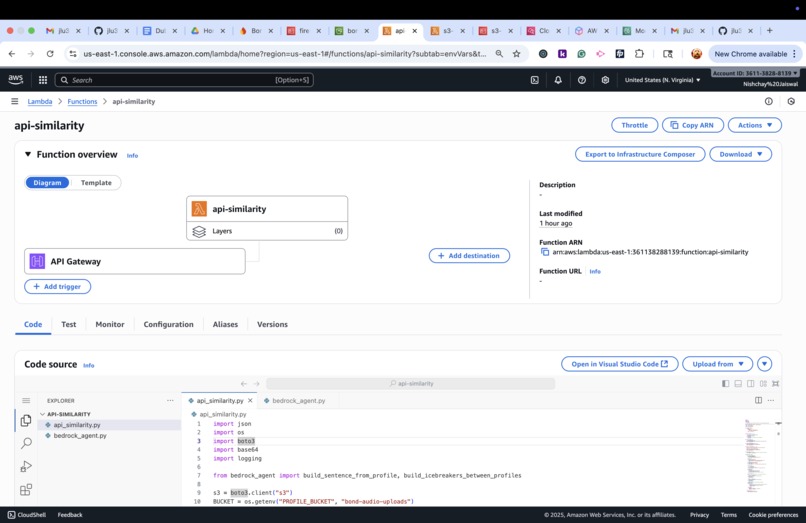Select the Diagram view toggle
Screen dimensions: 806x523
click(47, 183)
